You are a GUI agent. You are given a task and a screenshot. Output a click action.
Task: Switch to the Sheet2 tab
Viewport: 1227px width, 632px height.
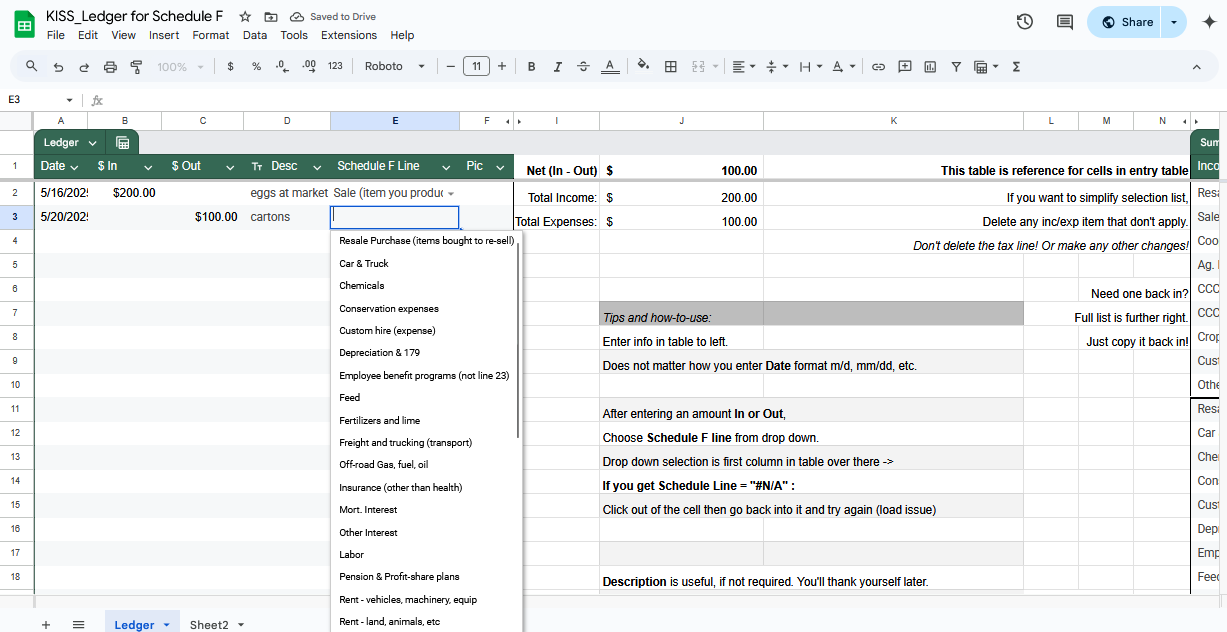click(x=209, y=625)
